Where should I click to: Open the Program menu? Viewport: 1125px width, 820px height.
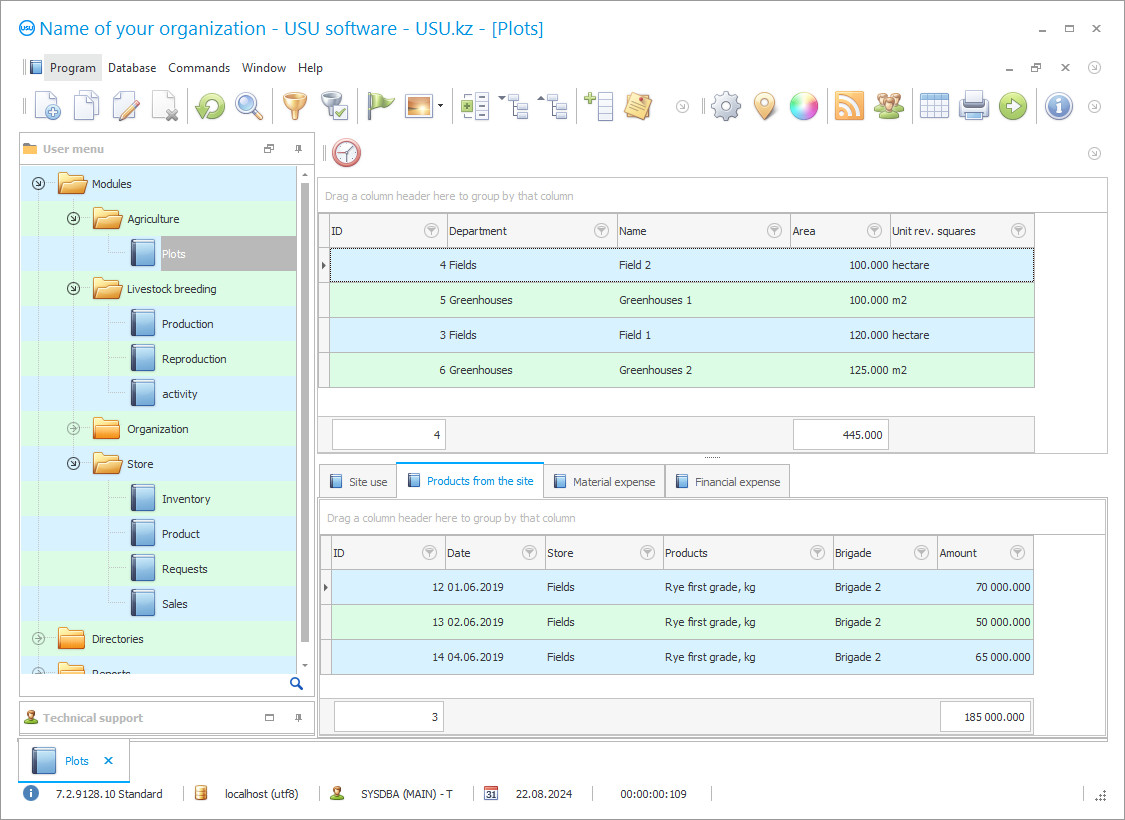72,67
